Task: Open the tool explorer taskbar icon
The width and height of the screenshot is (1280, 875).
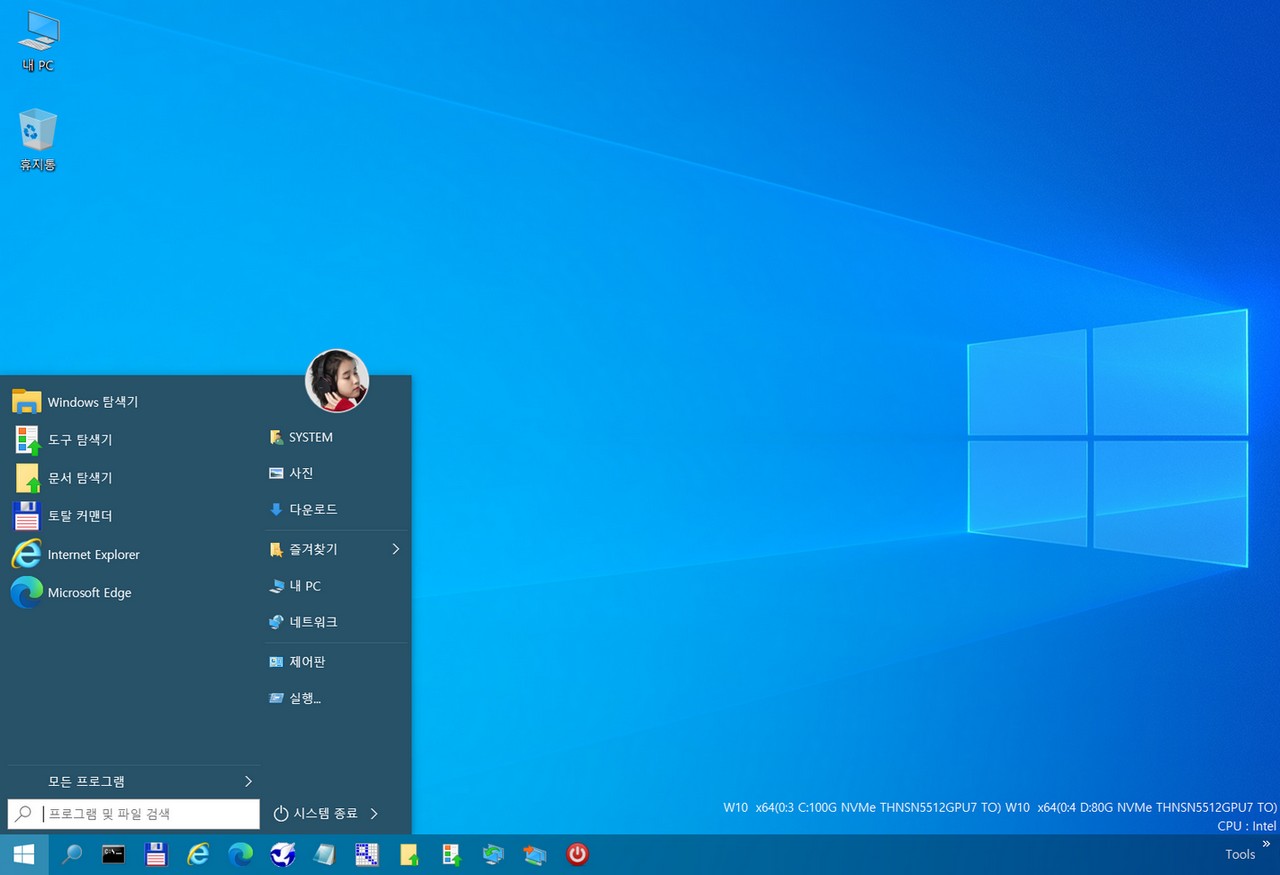Action: [x=451, y=854]
